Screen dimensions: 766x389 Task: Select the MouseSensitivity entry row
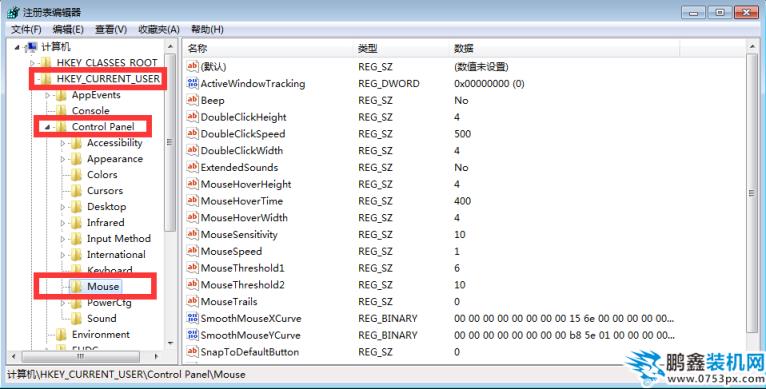tap(464, 235)
